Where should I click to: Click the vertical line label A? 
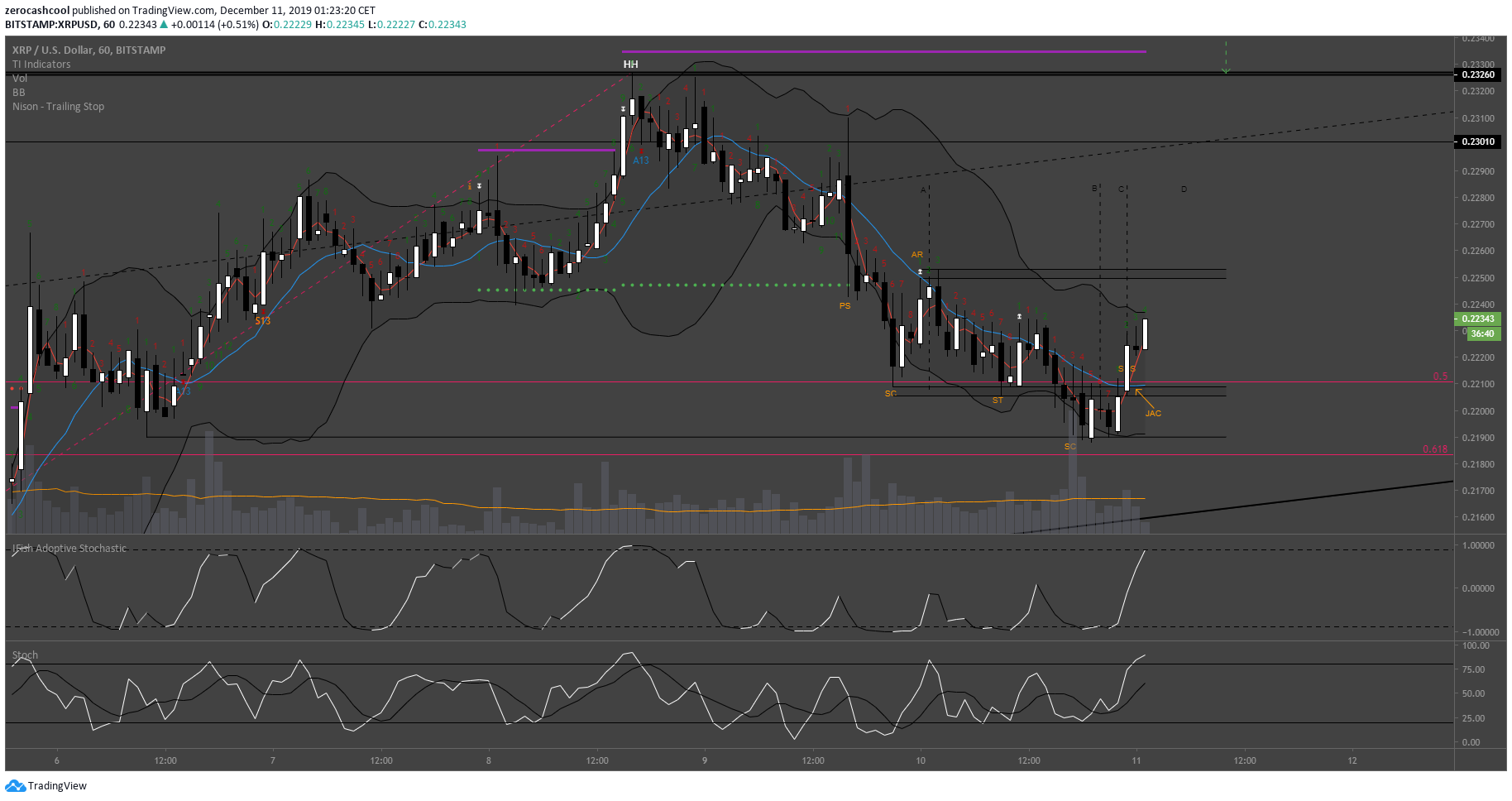[x=923, y=189]
